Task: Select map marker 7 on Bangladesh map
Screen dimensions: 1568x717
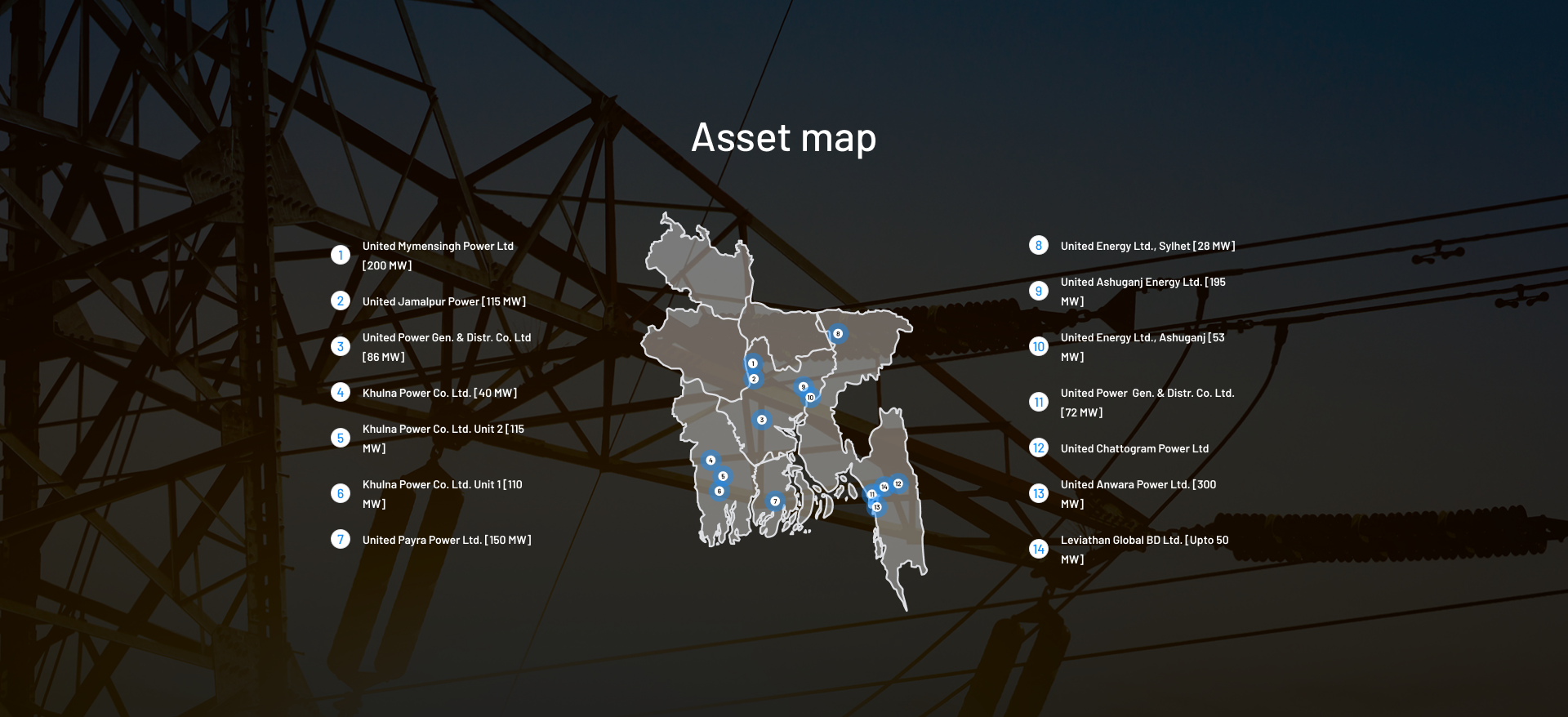Action: click(x=775, y=501)
